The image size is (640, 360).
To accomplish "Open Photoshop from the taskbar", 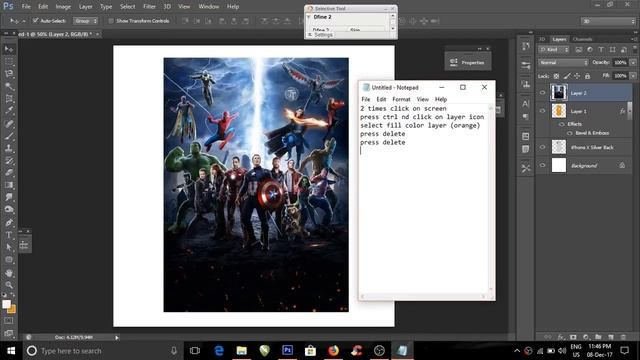I will click(x=287, y=350).
